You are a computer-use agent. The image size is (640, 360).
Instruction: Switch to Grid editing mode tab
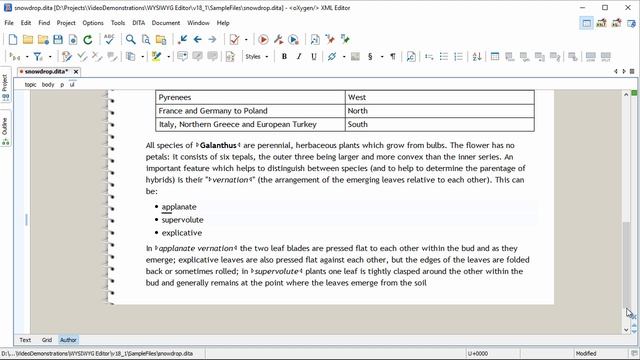(x=47, y=340)
